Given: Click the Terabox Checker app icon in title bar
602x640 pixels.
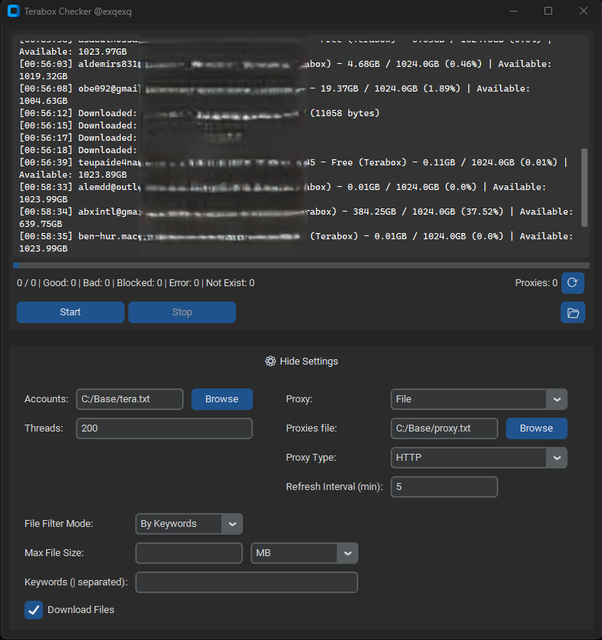Looking at the screenshot, I should click(13, 10).
